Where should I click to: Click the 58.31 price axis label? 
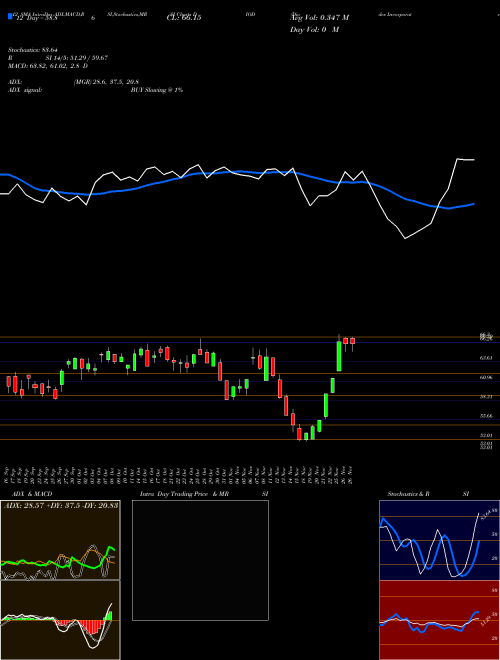pos(486,397)
